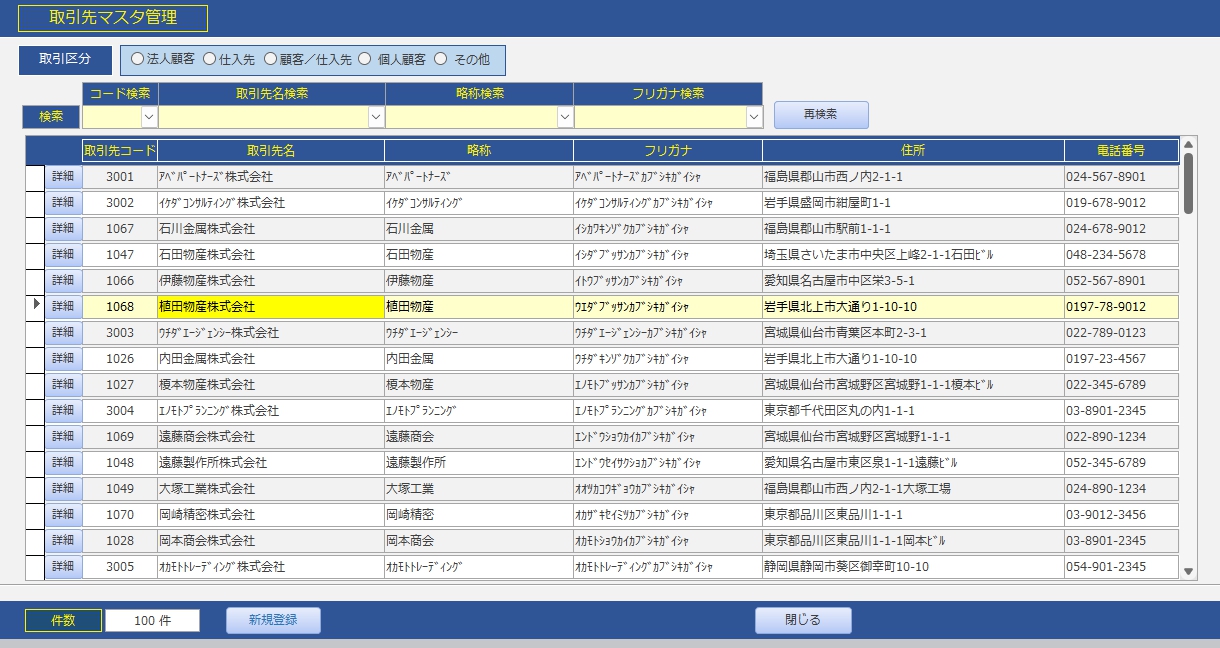This screenshot has width=1220, height=648.
Task: Click the 取引先コード column header
Action: coord(120,151)
